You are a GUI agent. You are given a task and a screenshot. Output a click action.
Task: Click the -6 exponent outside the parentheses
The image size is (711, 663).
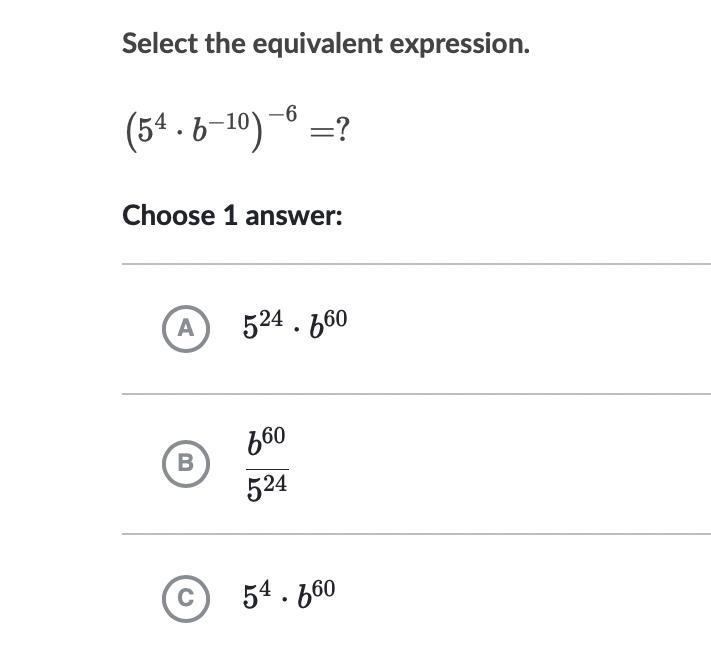tap(283, 113)
